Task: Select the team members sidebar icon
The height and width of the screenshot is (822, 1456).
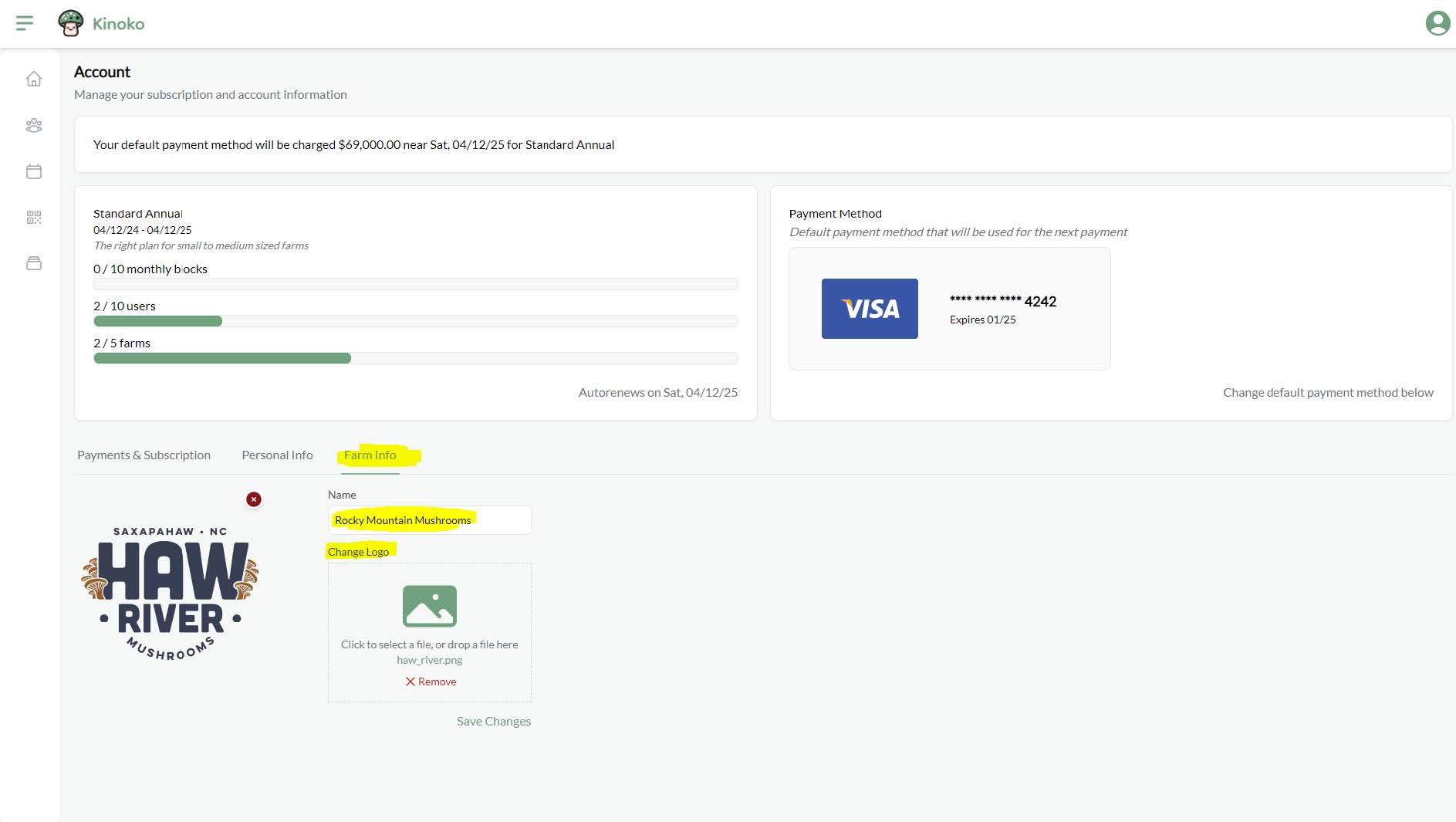Action: pyautogui.click(x=34, y=126)
